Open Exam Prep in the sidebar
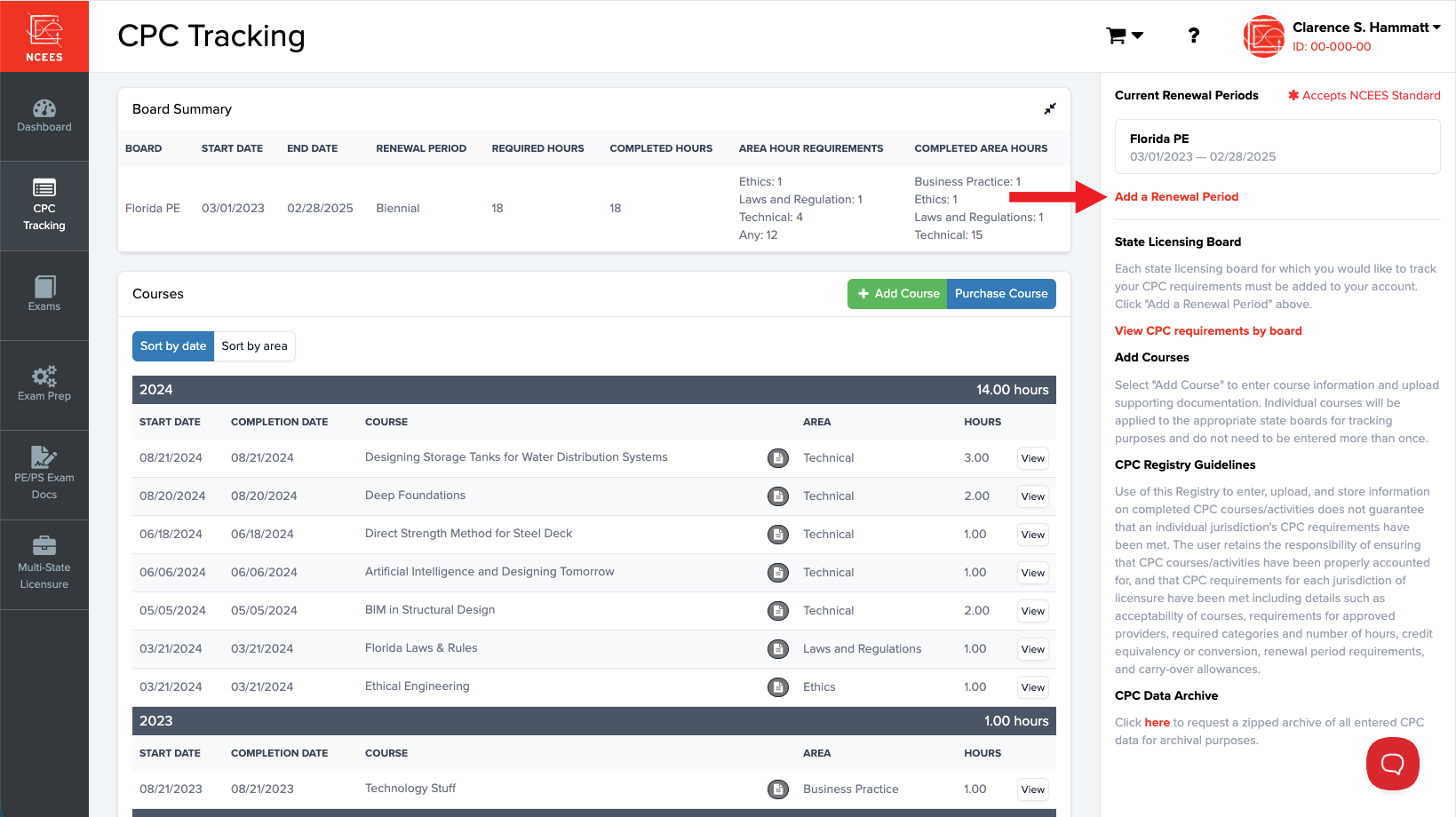This screenshot has height=817, width=1456. [44, 385]
